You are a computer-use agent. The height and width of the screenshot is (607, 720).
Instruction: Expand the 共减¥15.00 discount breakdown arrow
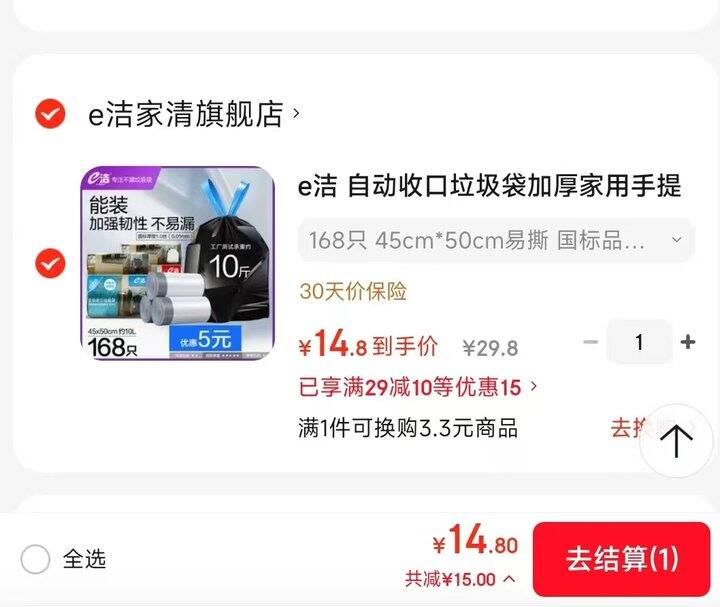509,579
